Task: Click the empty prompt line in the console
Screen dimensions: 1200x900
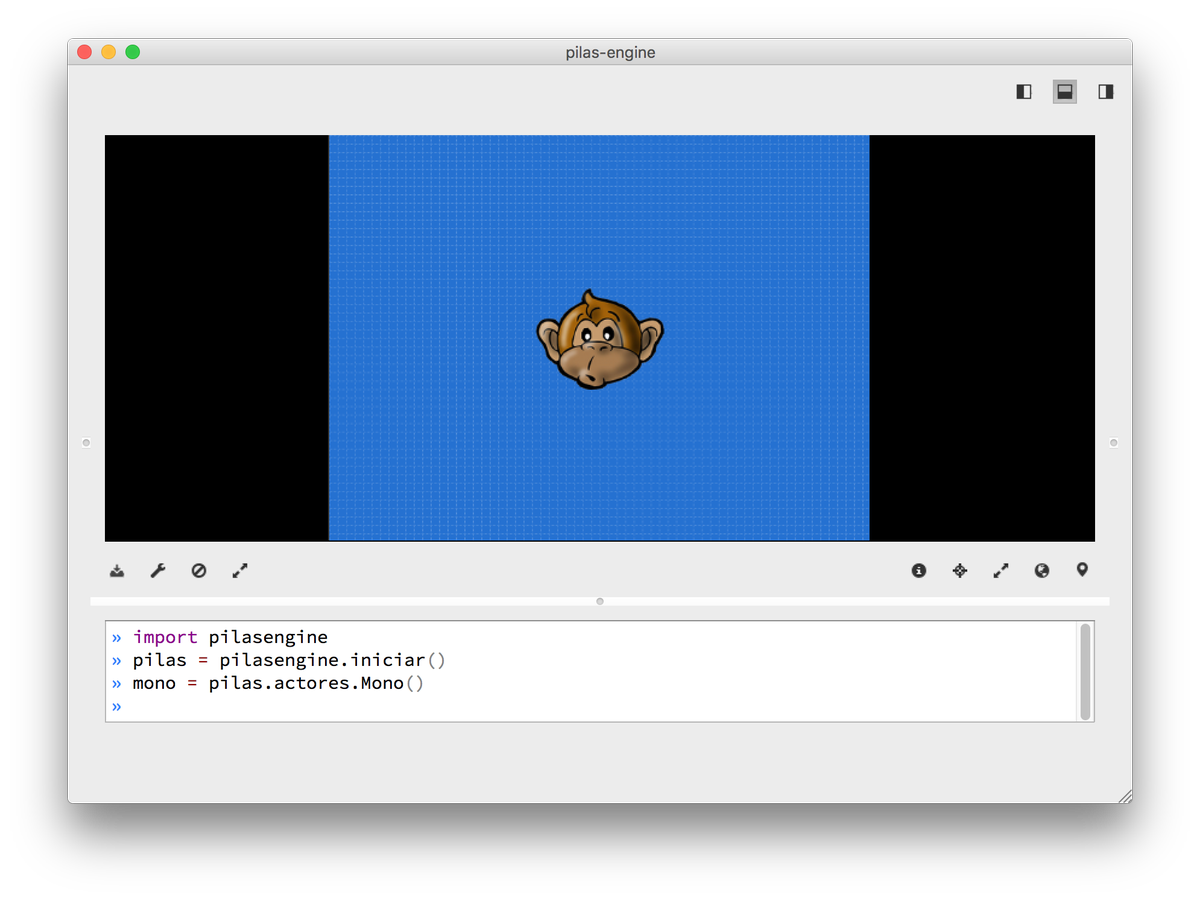Action: pos(590,707)
